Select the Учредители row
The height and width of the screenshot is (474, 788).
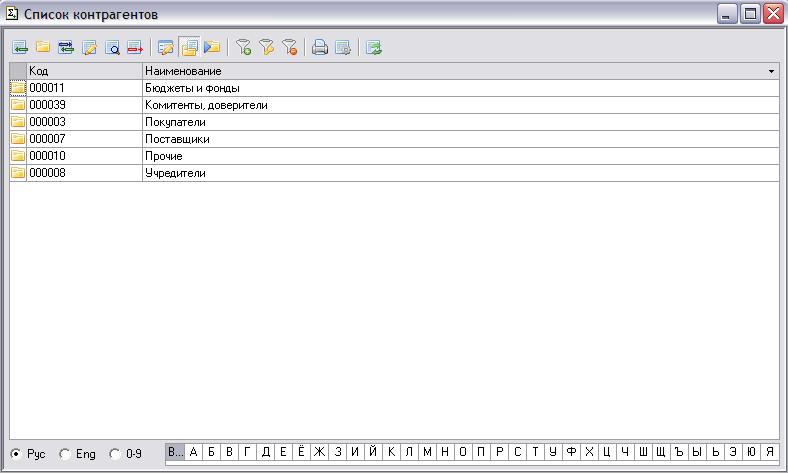(x=175, y=173)
